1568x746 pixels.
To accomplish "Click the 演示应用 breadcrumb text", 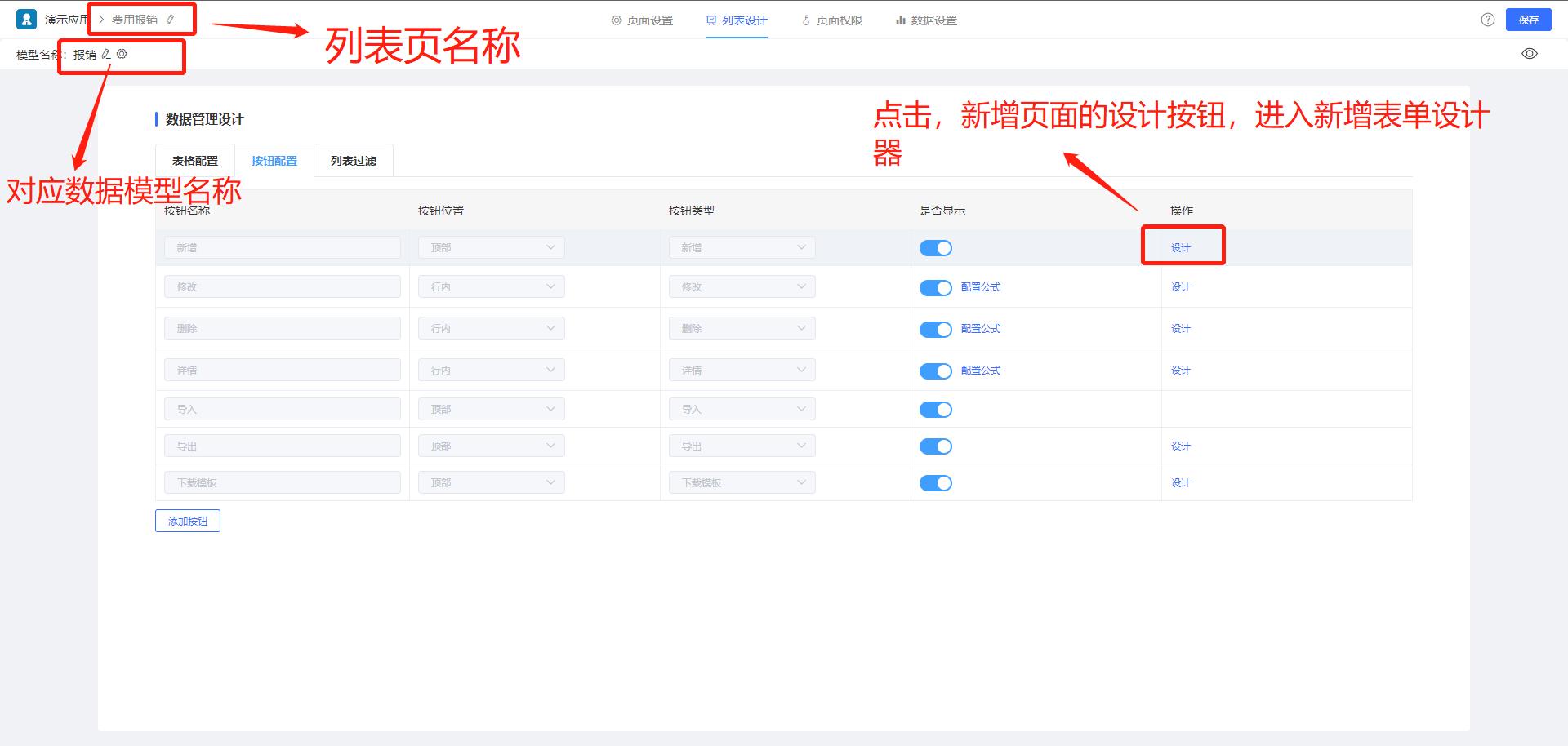I will click(66, 20).
